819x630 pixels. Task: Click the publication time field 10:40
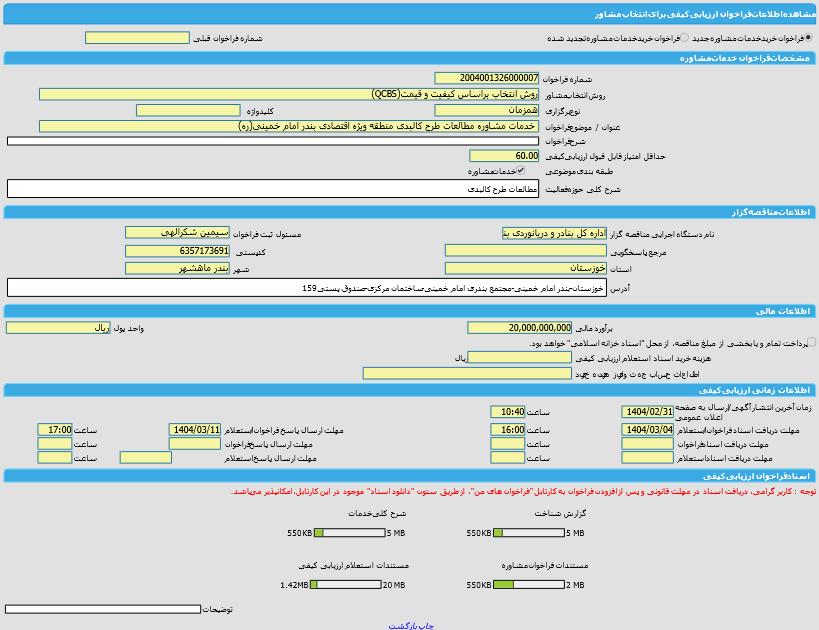coord(508,412)
